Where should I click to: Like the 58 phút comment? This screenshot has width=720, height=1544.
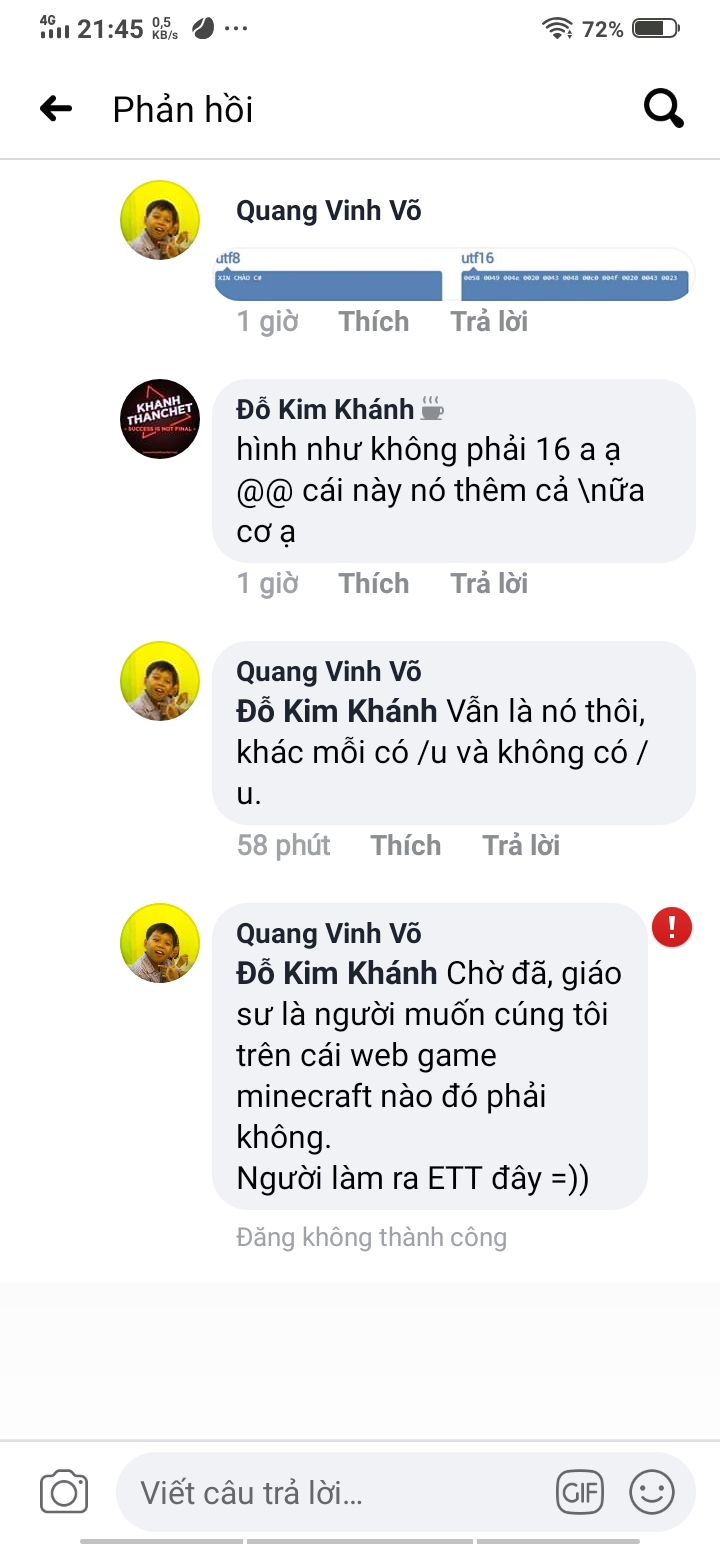(x=406, y=846)
